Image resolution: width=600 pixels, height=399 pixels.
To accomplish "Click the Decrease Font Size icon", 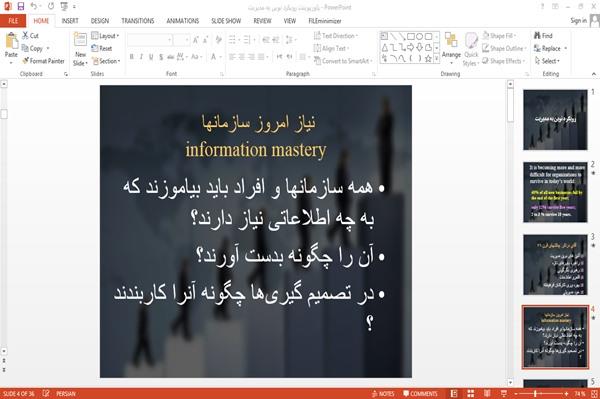I will (206, 40).
